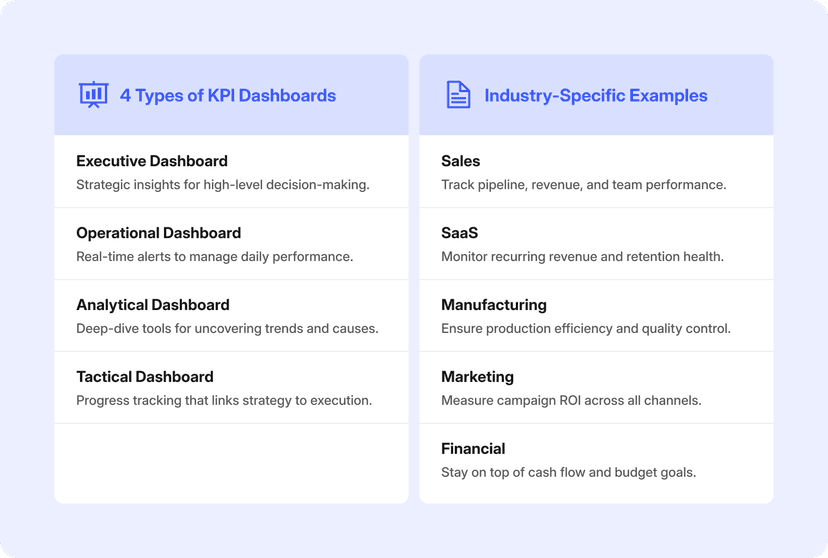
Task: Select the Sales industry example
Action: [460, 161]
